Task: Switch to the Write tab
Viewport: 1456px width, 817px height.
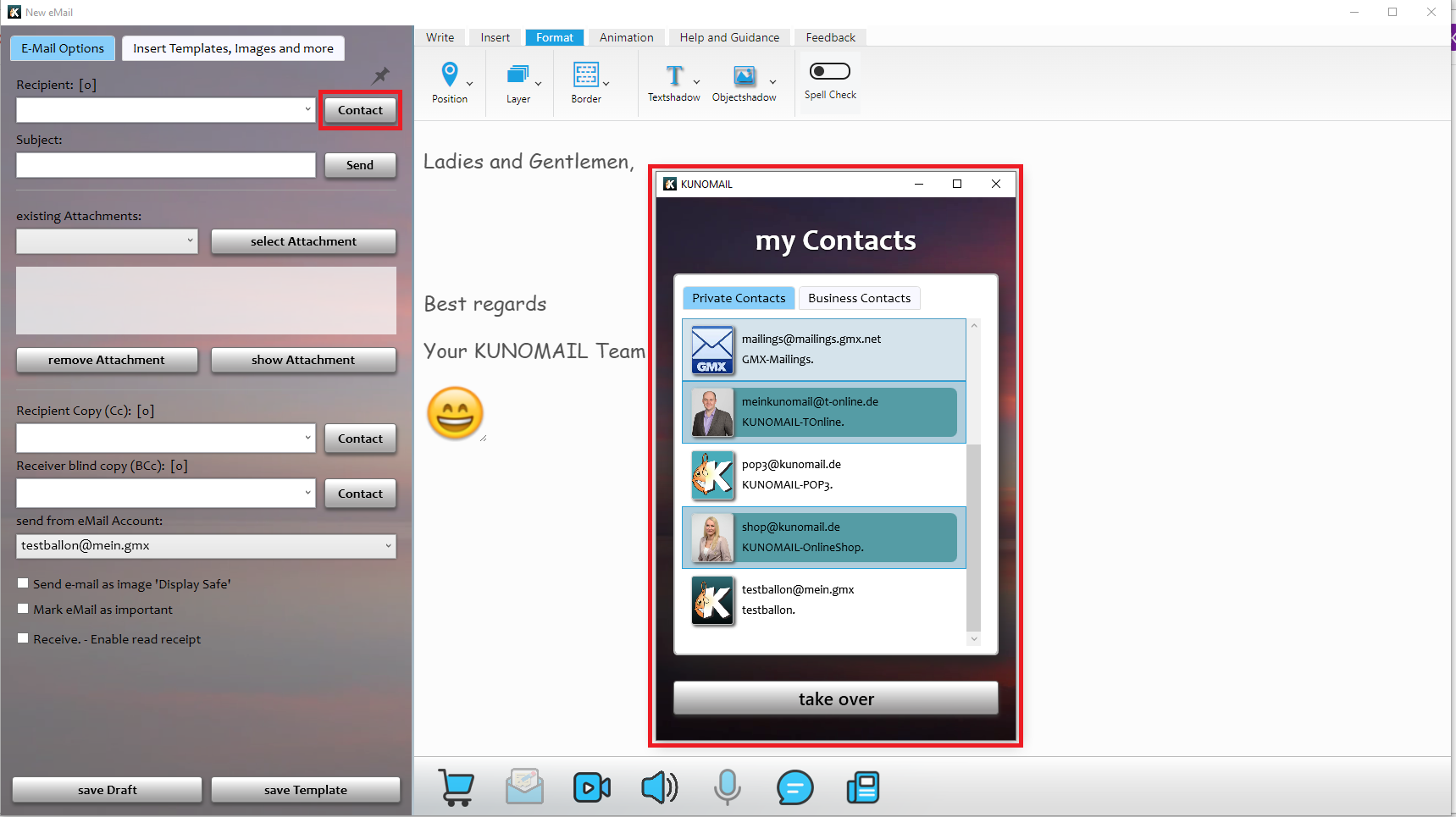Action: (440, 37)
